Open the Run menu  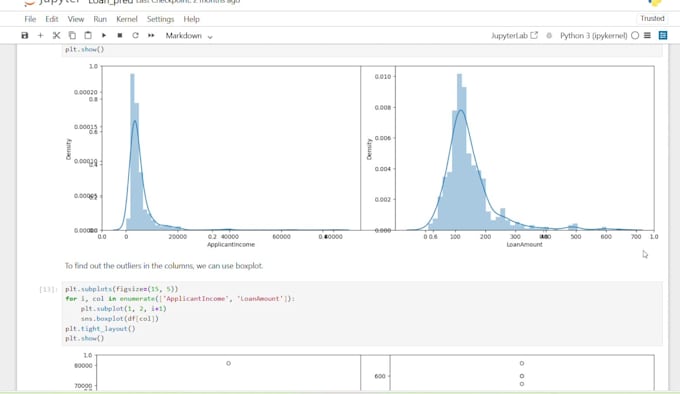tap(100, 19)
